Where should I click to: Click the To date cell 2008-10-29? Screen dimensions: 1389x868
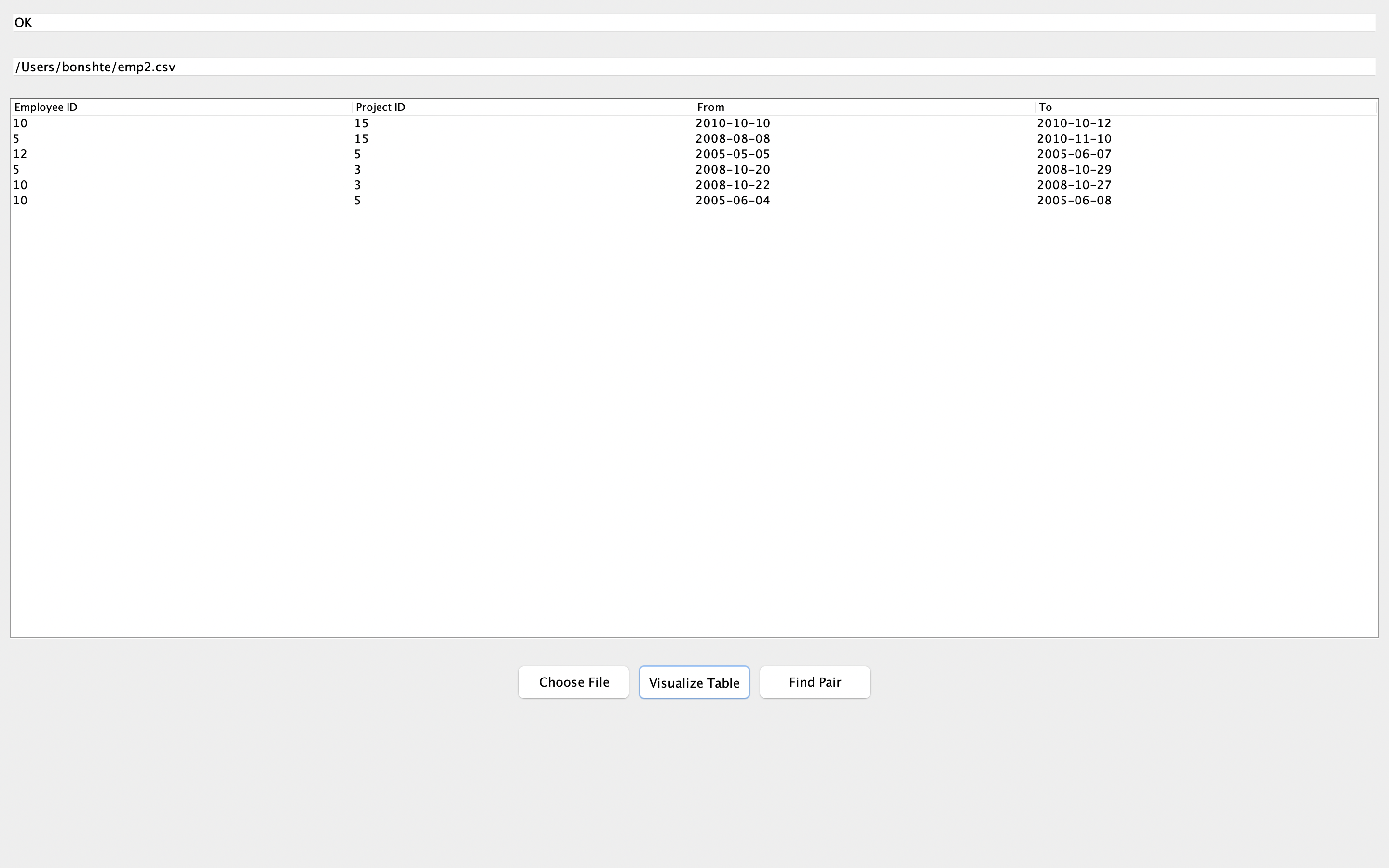[1073, 169]
